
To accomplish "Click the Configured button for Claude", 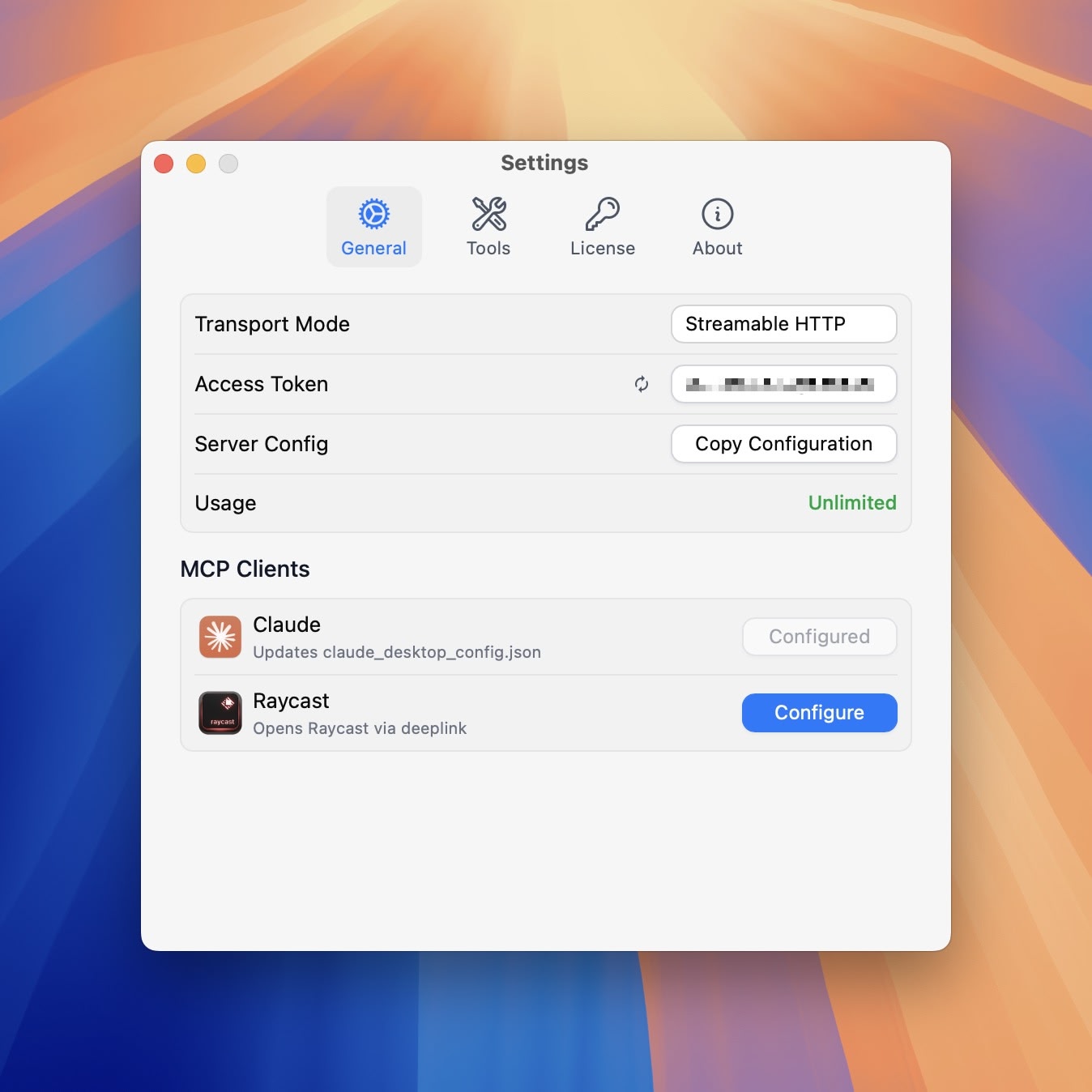I will 820,637.
